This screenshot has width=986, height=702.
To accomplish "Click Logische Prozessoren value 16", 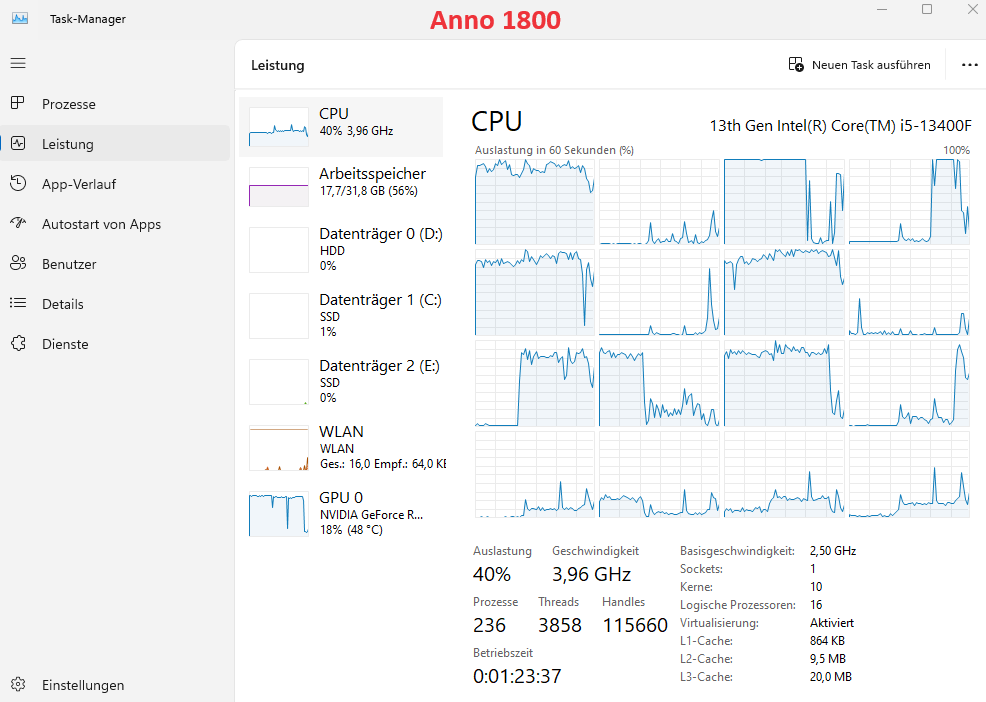I will pyautogui.click(x=816, y=605).
